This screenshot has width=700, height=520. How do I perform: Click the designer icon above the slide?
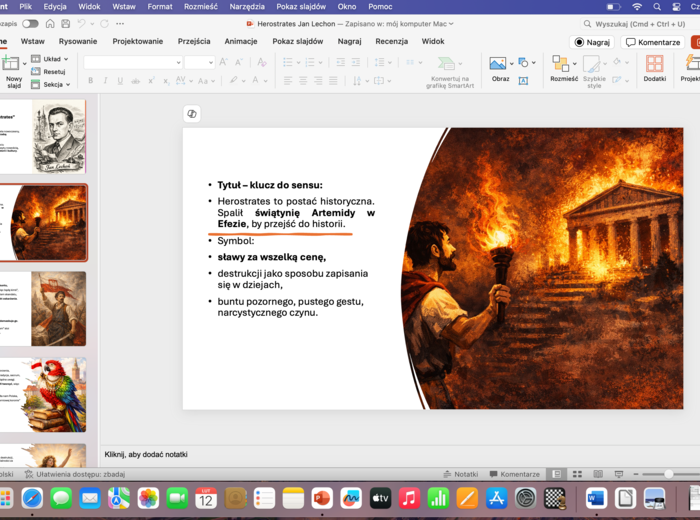(192, 113)
